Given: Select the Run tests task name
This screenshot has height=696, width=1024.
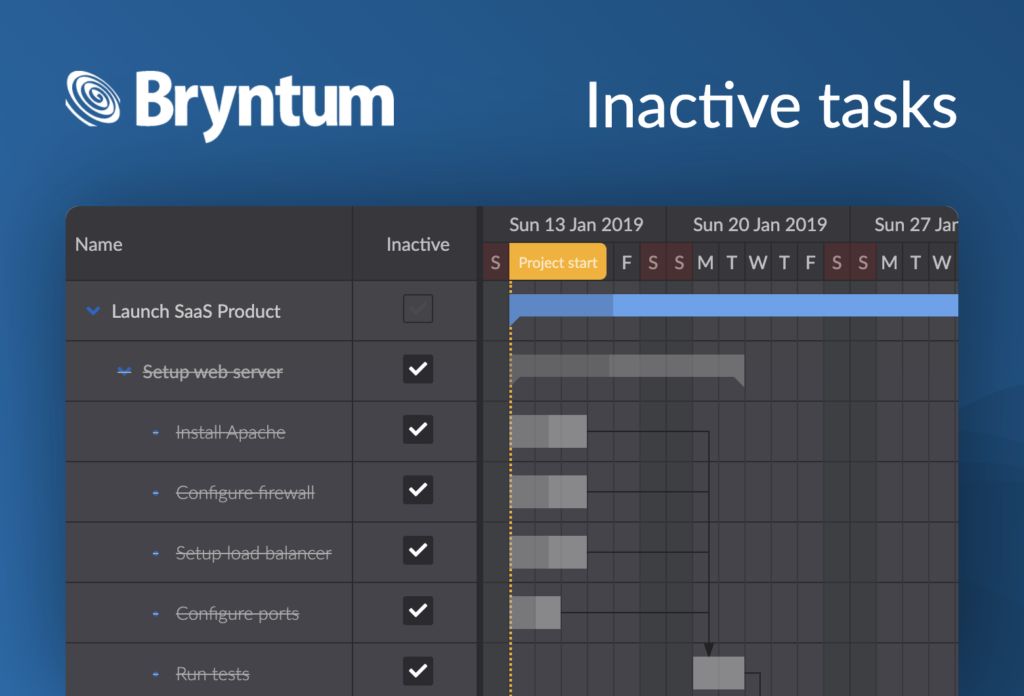Looking at the screenshot, I should [212, 673].
